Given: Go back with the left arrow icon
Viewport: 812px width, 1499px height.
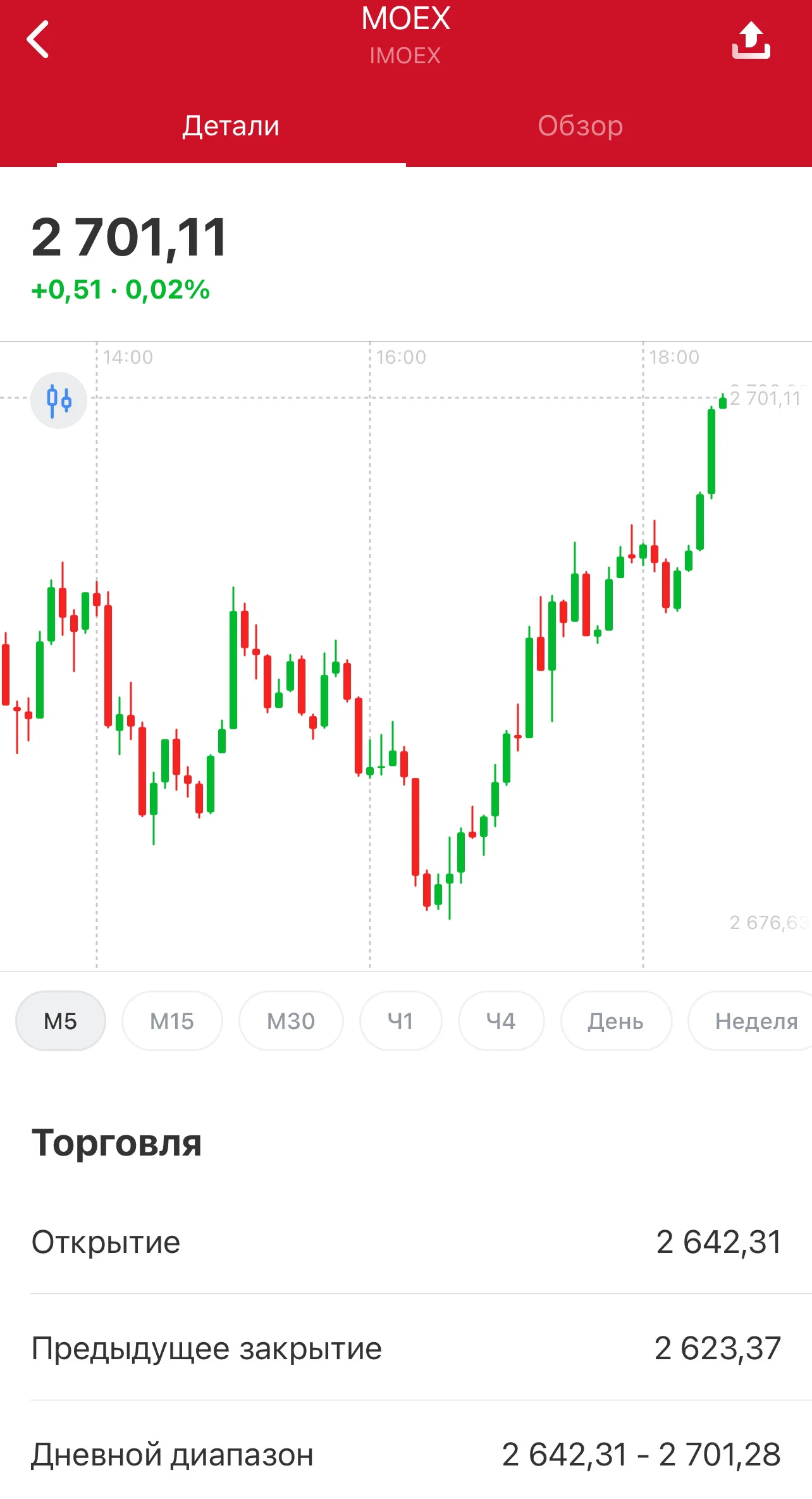Looking at the screenshot, I should tap(38, 39).
